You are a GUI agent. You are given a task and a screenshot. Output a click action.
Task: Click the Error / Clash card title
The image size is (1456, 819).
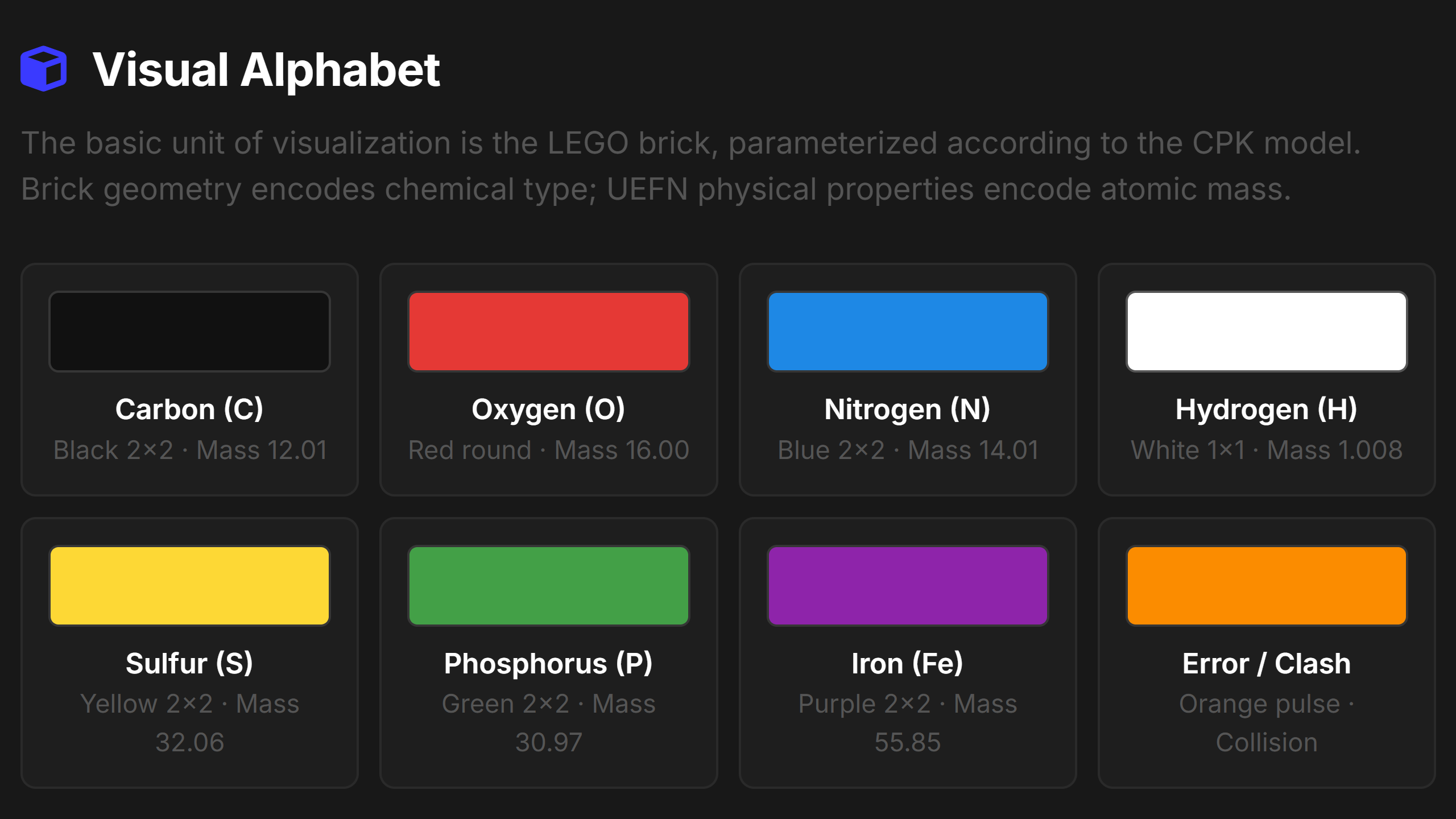(x=1267, y=664)
